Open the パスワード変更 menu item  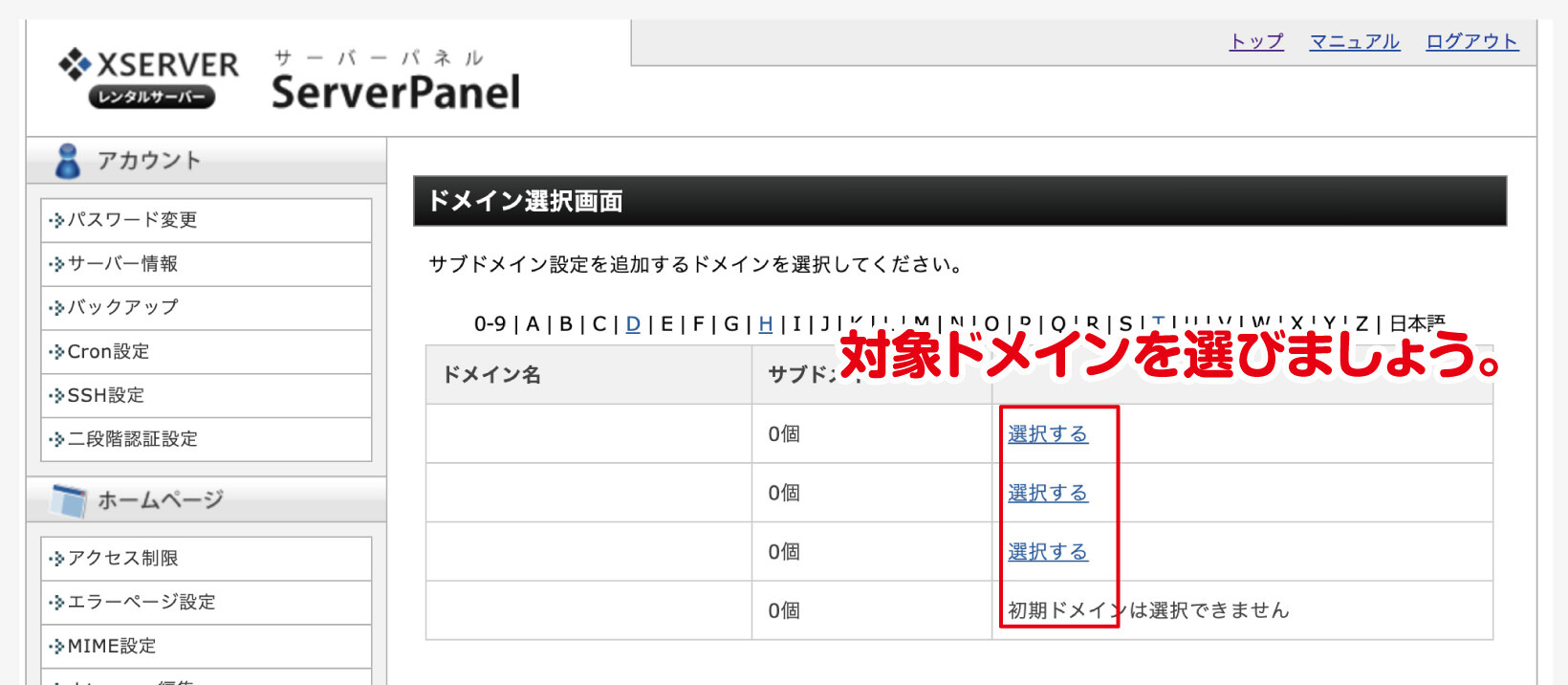pyautogui.click(x=132, y=220)
